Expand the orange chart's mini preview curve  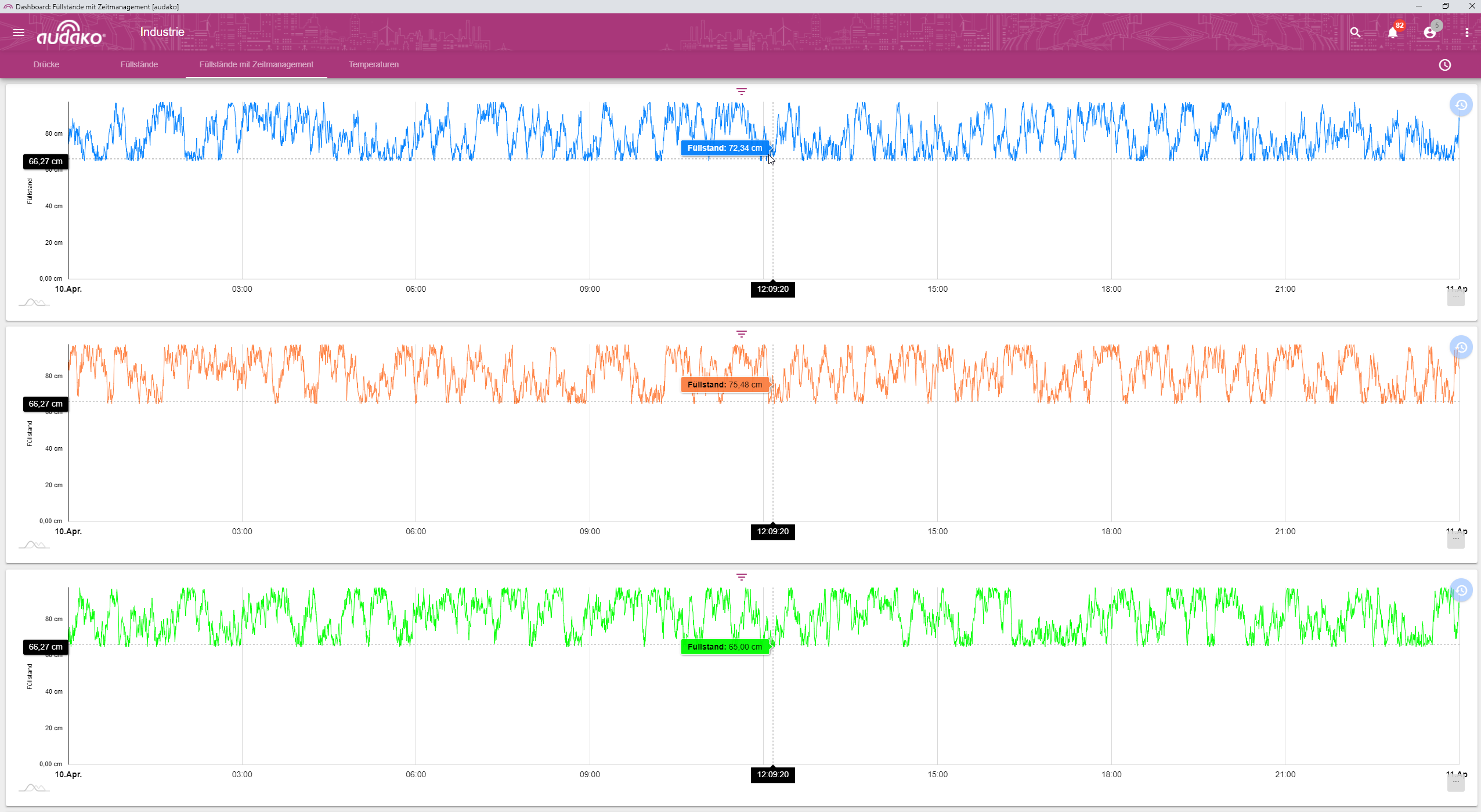[32, 544]
